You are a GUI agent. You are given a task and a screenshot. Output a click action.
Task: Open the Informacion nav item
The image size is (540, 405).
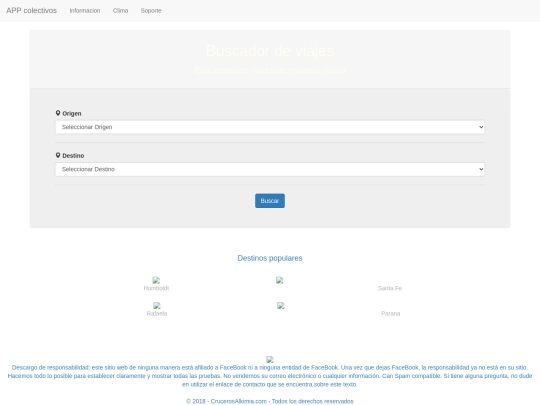[x=85, y=11]
